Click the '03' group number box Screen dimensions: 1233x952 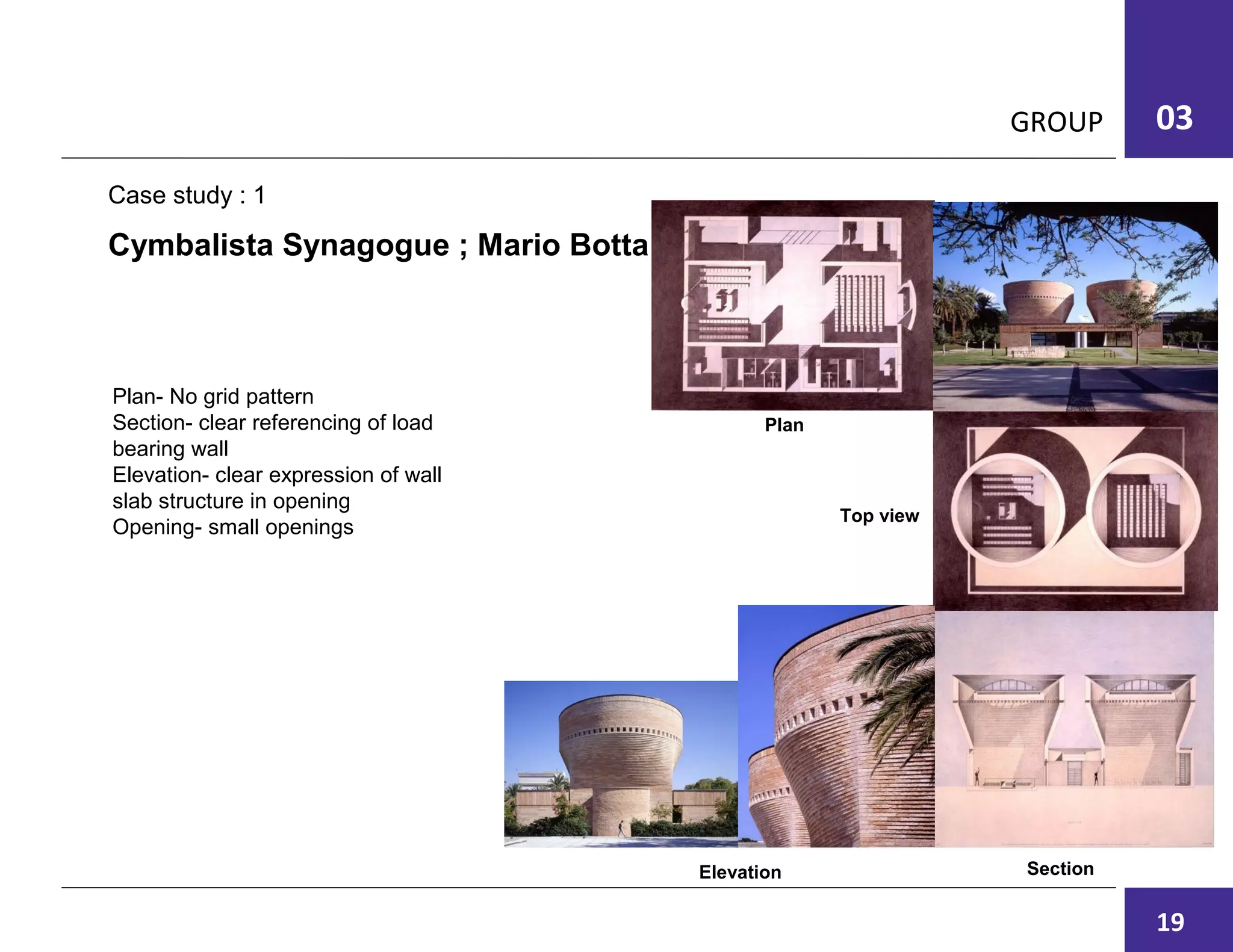tap(1178, 79)
